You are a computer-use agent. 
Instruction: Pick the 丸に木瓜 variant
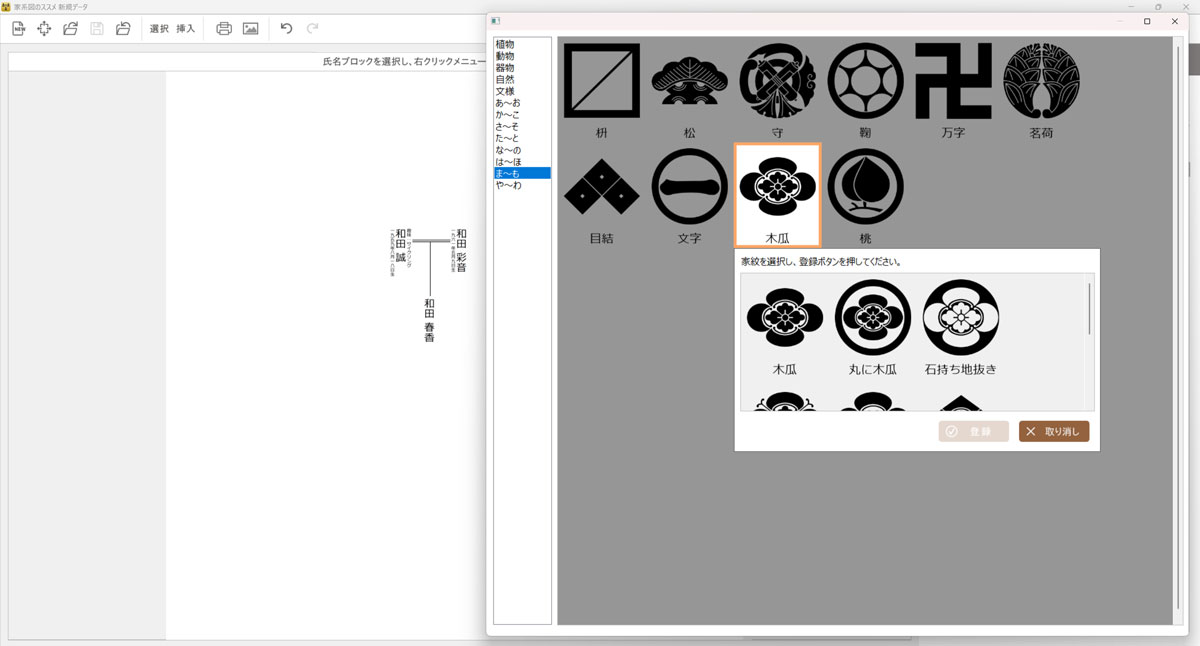(x=873, y=327)
